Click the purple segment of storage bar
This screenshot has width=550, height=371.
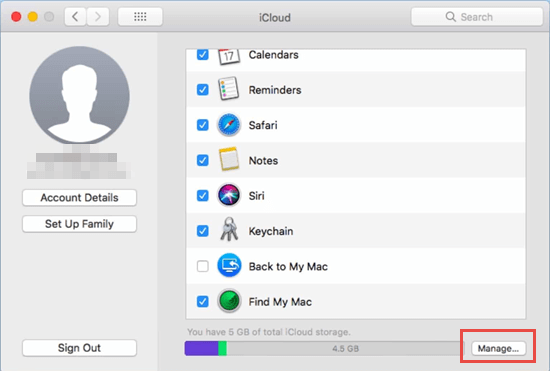tap(201, 349)
